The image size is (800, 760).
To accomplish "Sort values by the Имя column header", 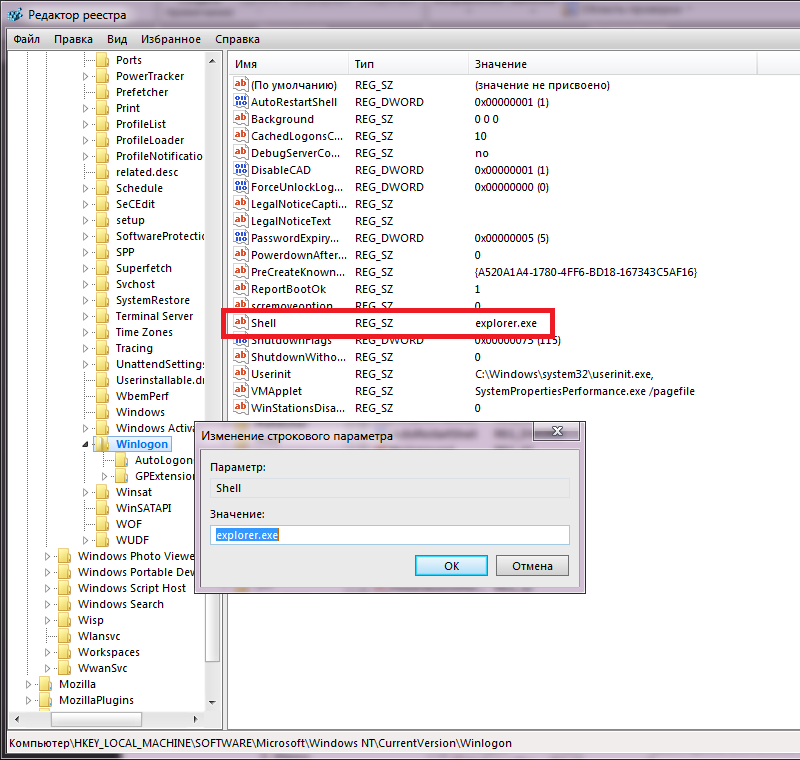I will (x=288, y=64).
